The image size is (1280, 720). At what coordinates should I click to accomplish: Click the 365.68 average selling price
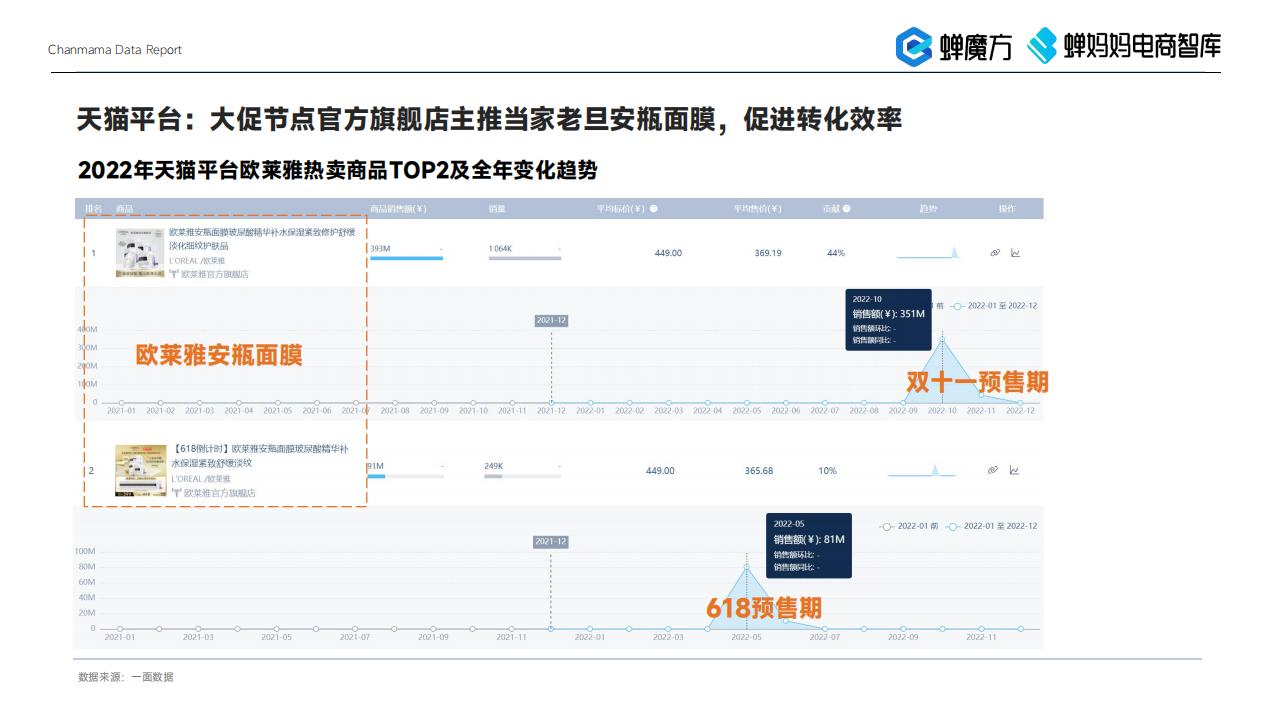(x=759, y=471)
